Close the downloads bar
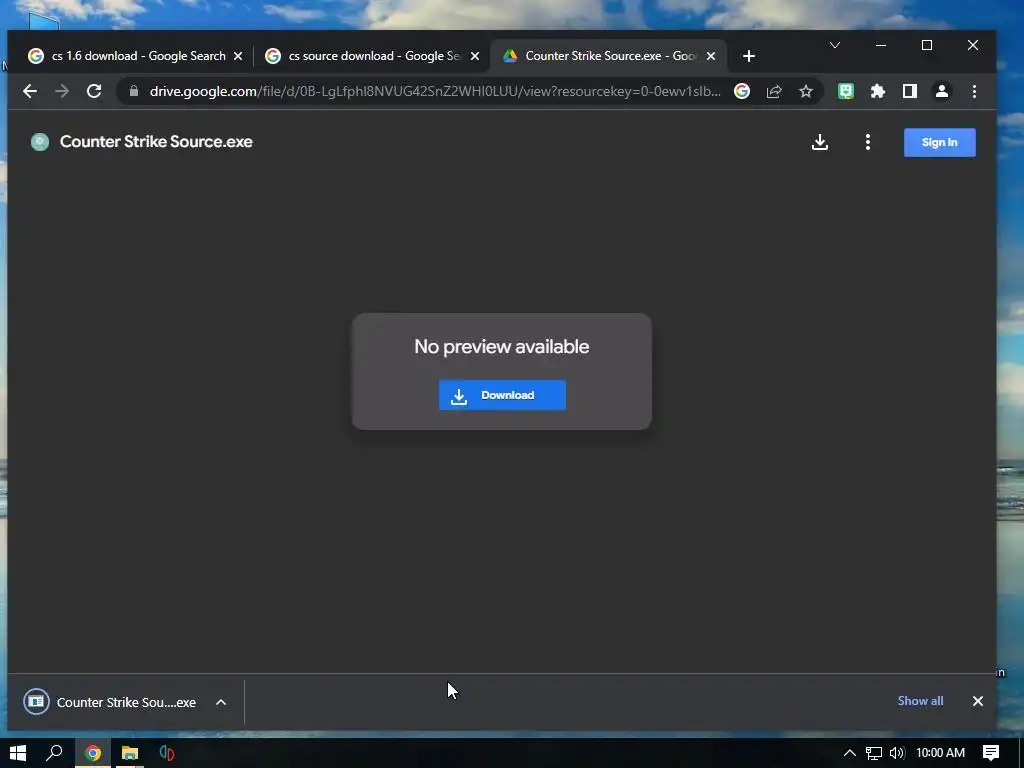The image size is (1024, 768). tap(978, 701)
